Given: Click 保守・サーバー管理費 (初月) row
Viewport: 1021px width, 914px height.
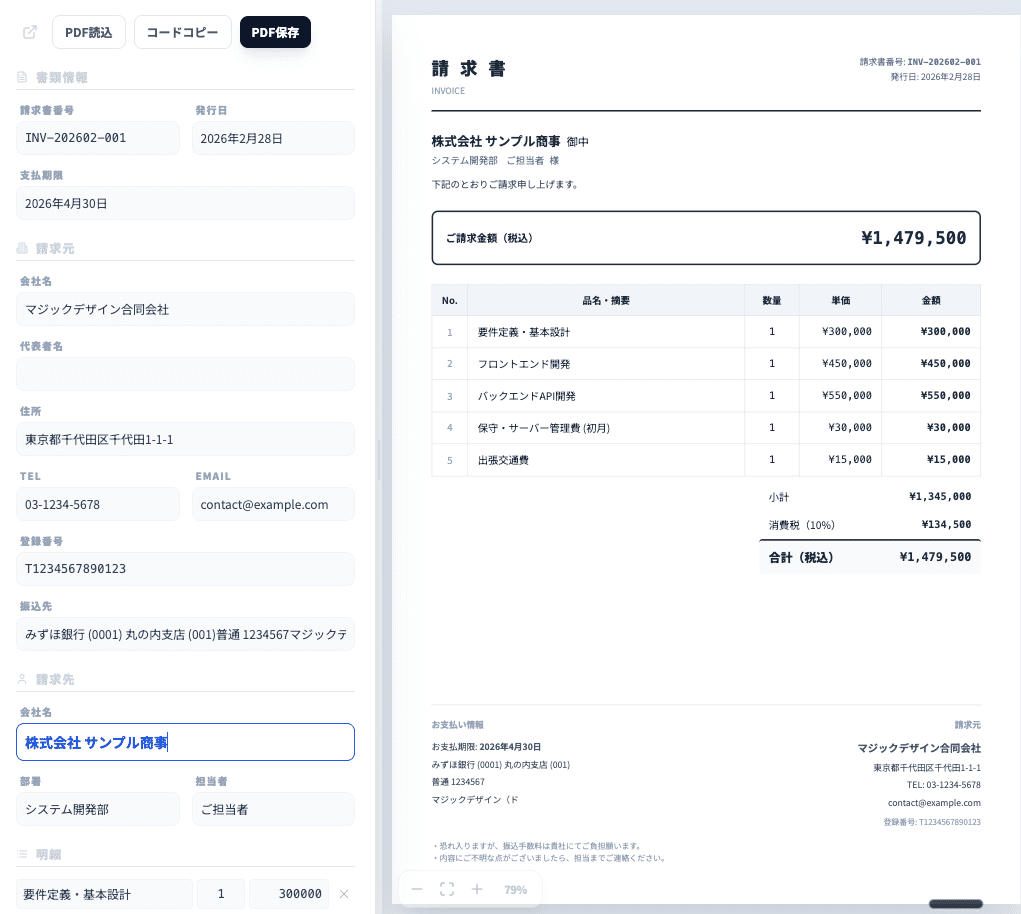Looking at the screenshot, I should click(x=706, y=428).
